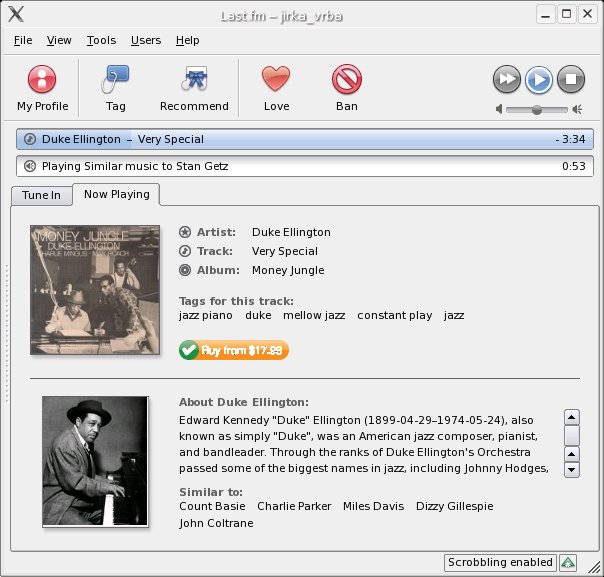604x577 pixels.
Task: Click the note icon beside Track label
Action: 185,251
